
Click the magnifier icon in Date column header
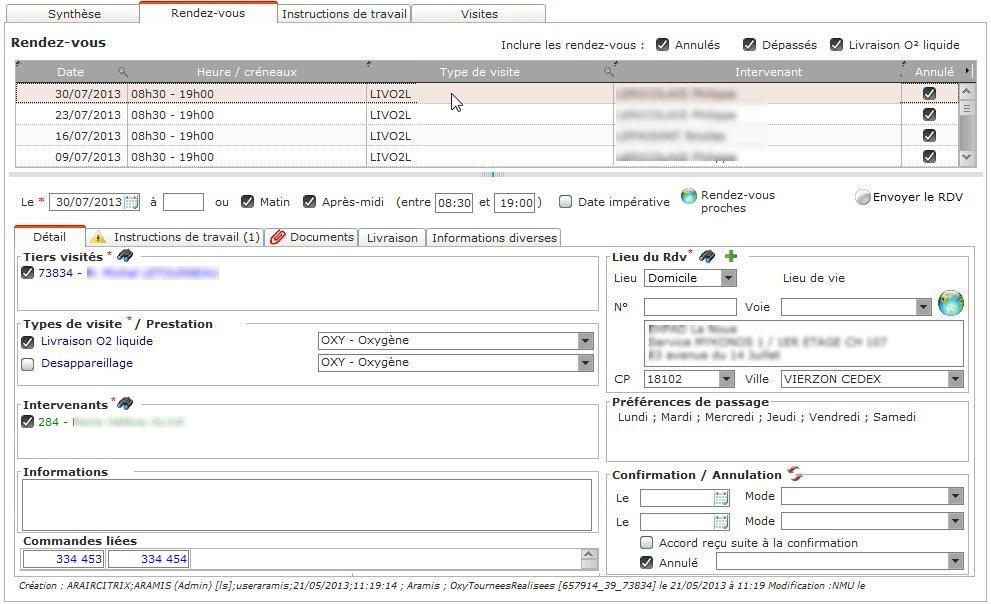123,71
